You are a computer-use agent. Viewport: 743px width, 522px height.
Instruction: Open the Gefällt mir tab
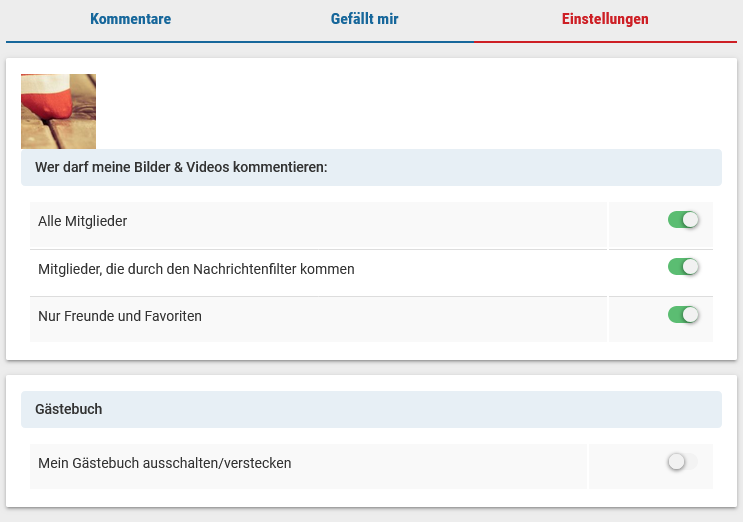click(365, 19)
